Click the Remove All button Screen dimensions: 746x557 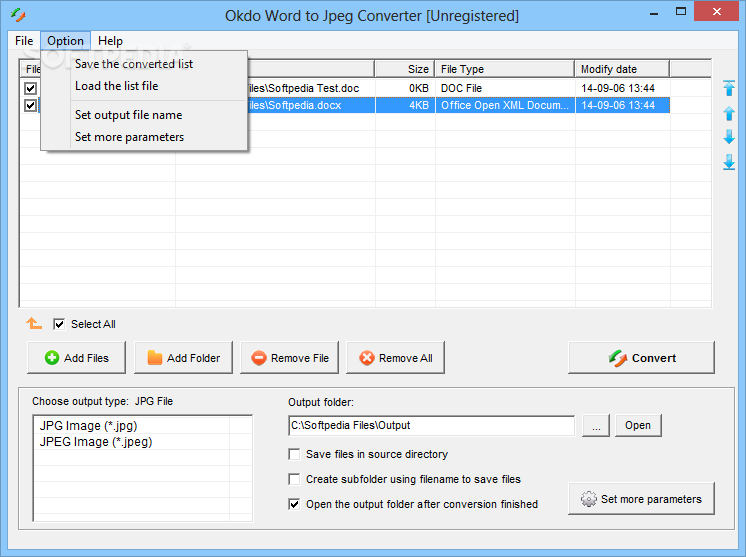pos(395,358)
